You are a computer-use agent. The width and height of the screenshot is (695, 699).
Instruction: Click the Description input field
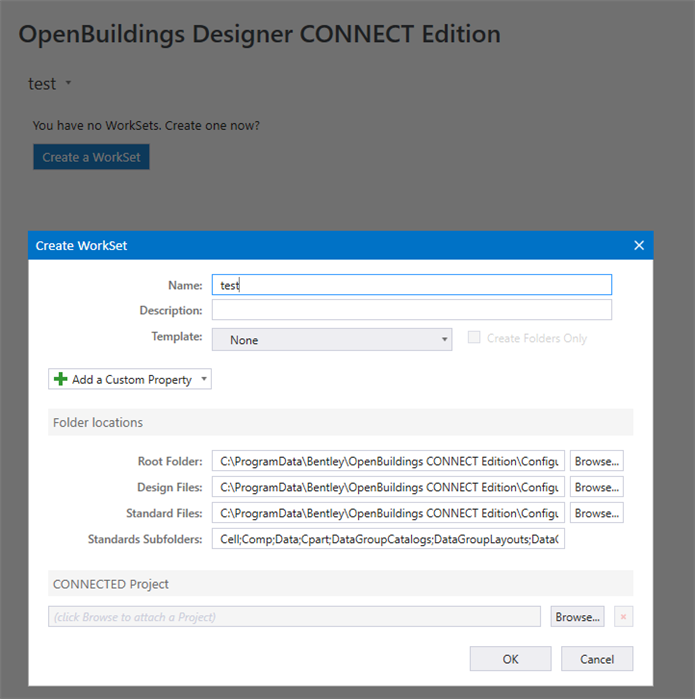pos(411,309)
